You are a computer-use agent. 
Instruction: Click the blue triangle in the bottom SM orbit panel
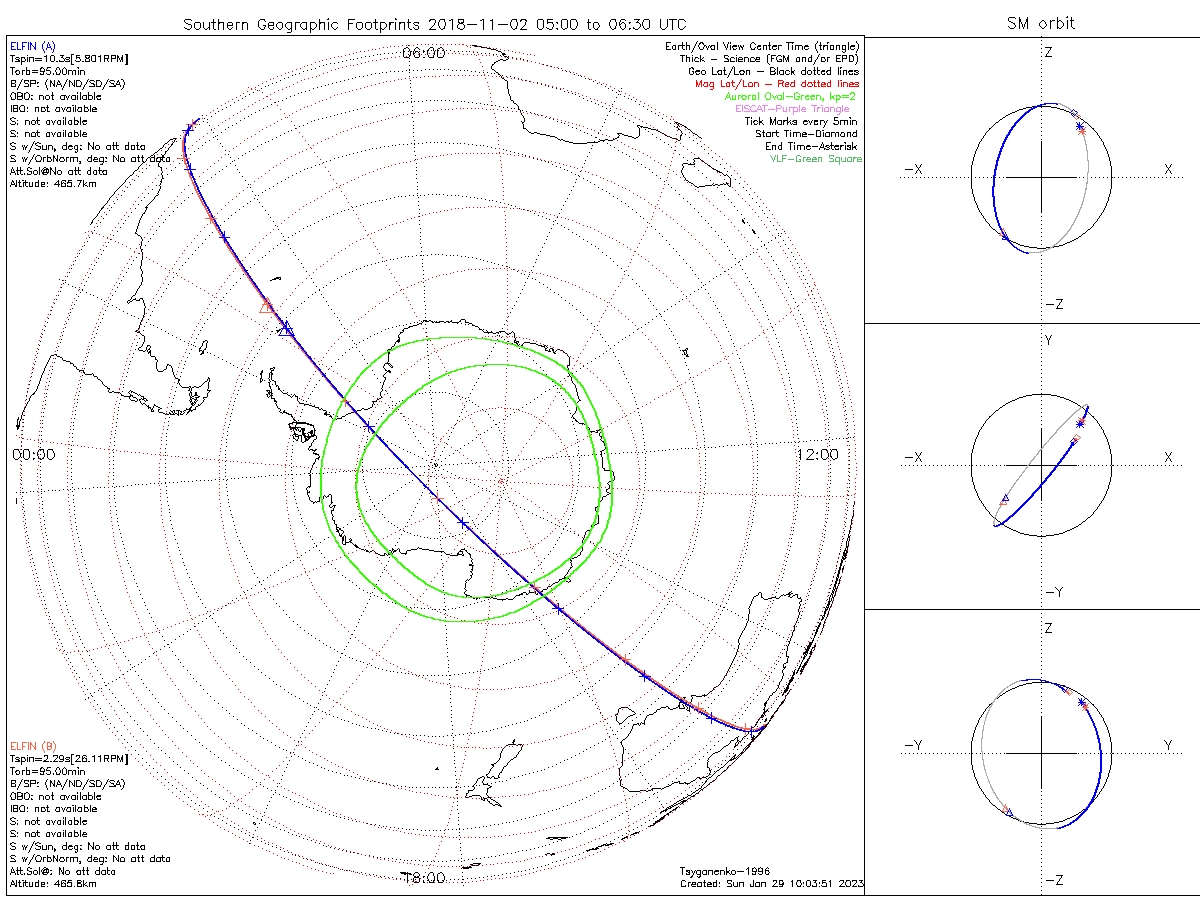[1006, 812]
